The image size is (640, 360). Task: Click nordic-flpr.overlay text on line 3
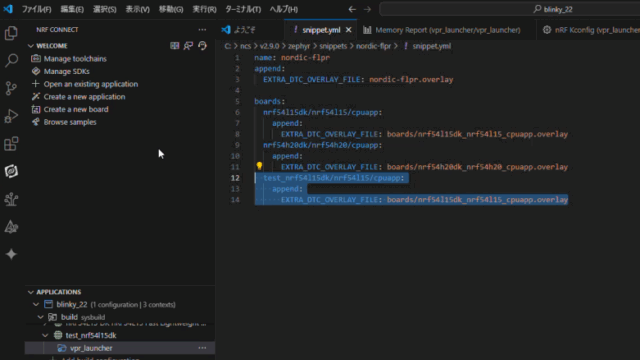click(x=411, y=80)
